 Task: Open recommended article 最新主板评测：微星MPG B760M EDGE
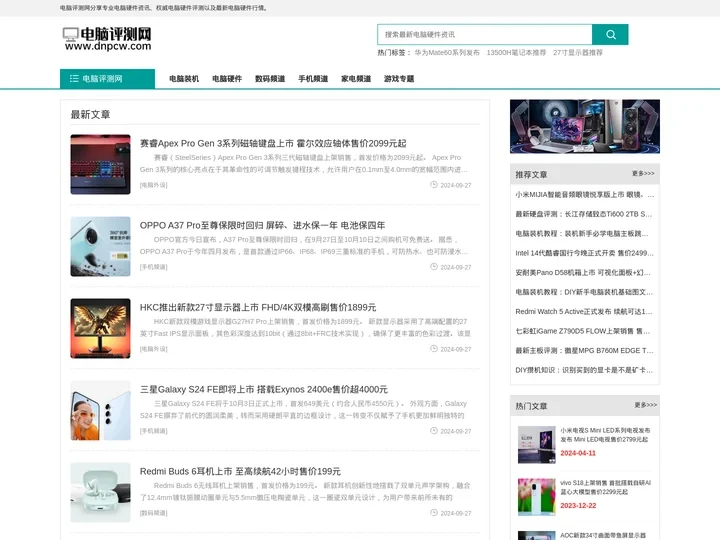click(584, 350)
